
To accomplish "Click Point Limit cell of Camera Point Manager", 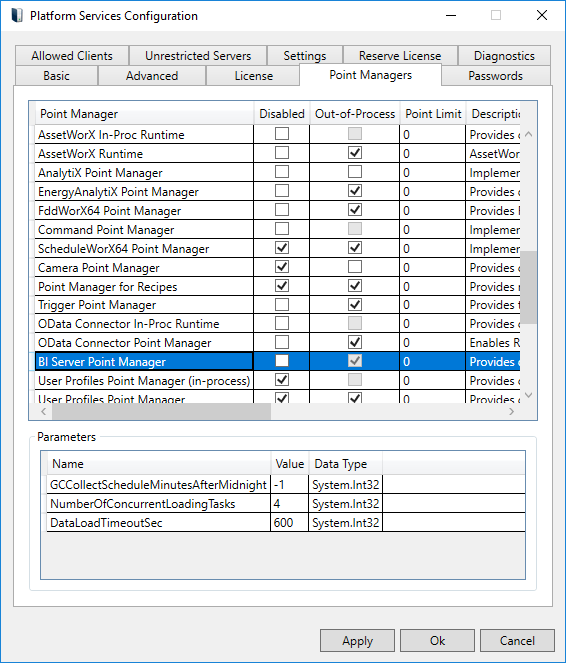I will pos(432,268).
